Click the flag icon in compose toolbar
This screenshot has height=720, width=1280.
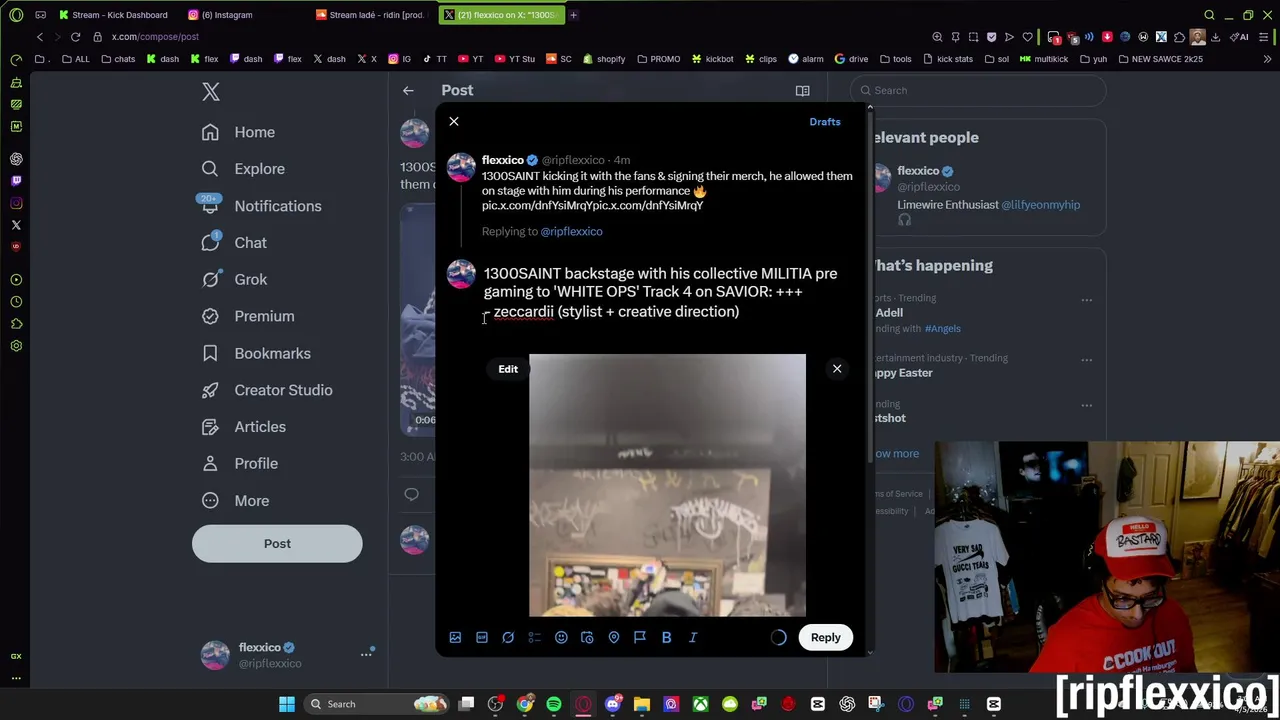(640, 637)
